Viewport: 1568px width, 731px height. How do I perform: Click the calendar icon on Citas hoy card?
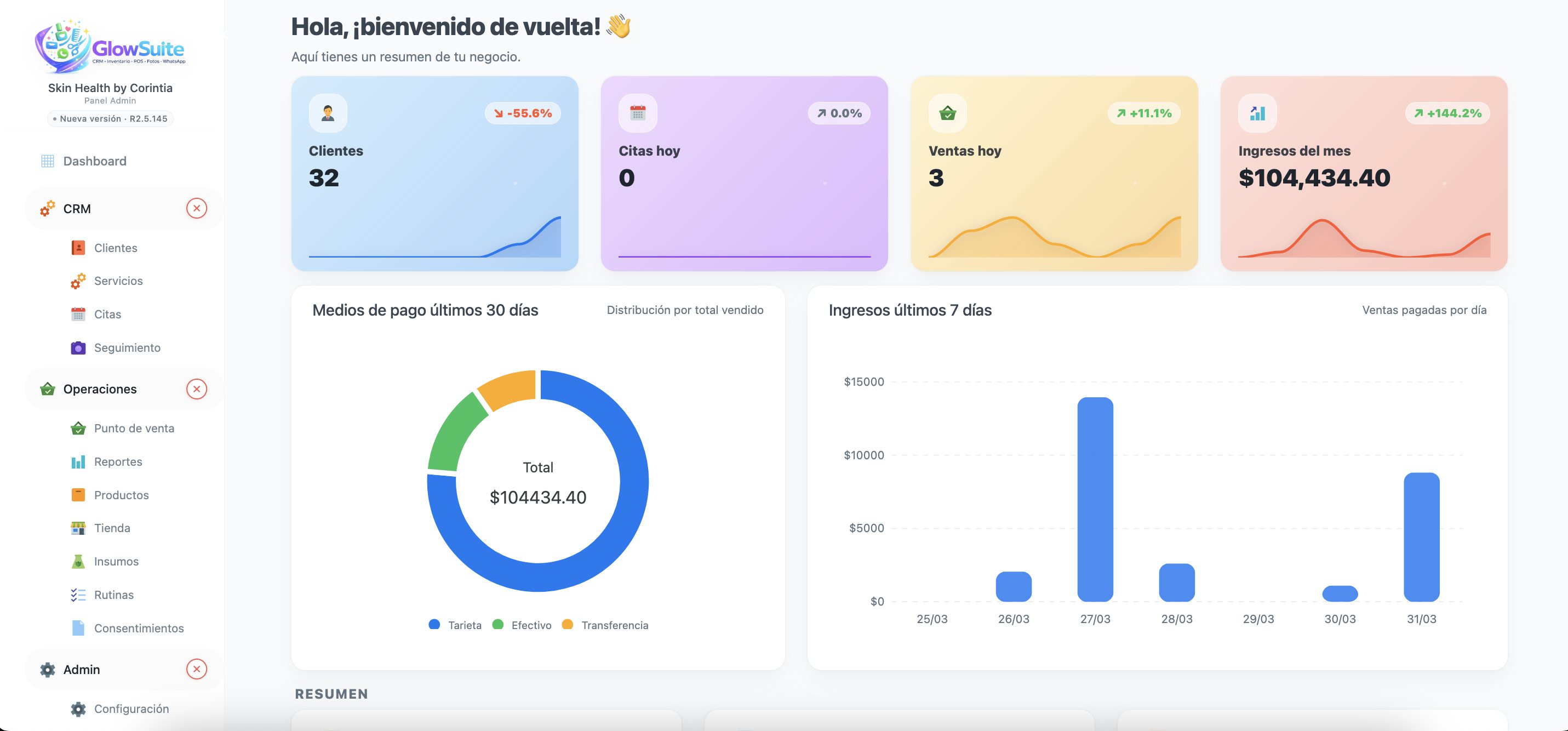(x=637, y=113)
